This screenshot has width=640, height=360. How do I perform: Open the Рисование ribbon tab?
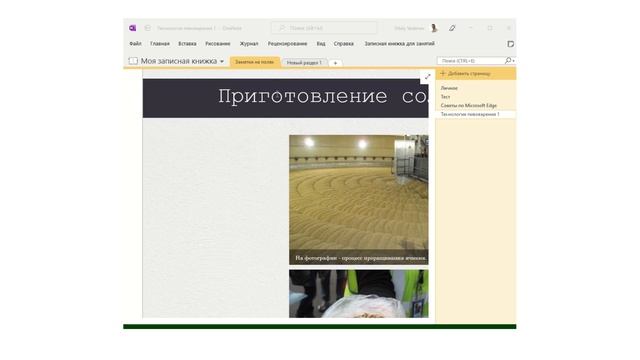[x=218, y=44]
